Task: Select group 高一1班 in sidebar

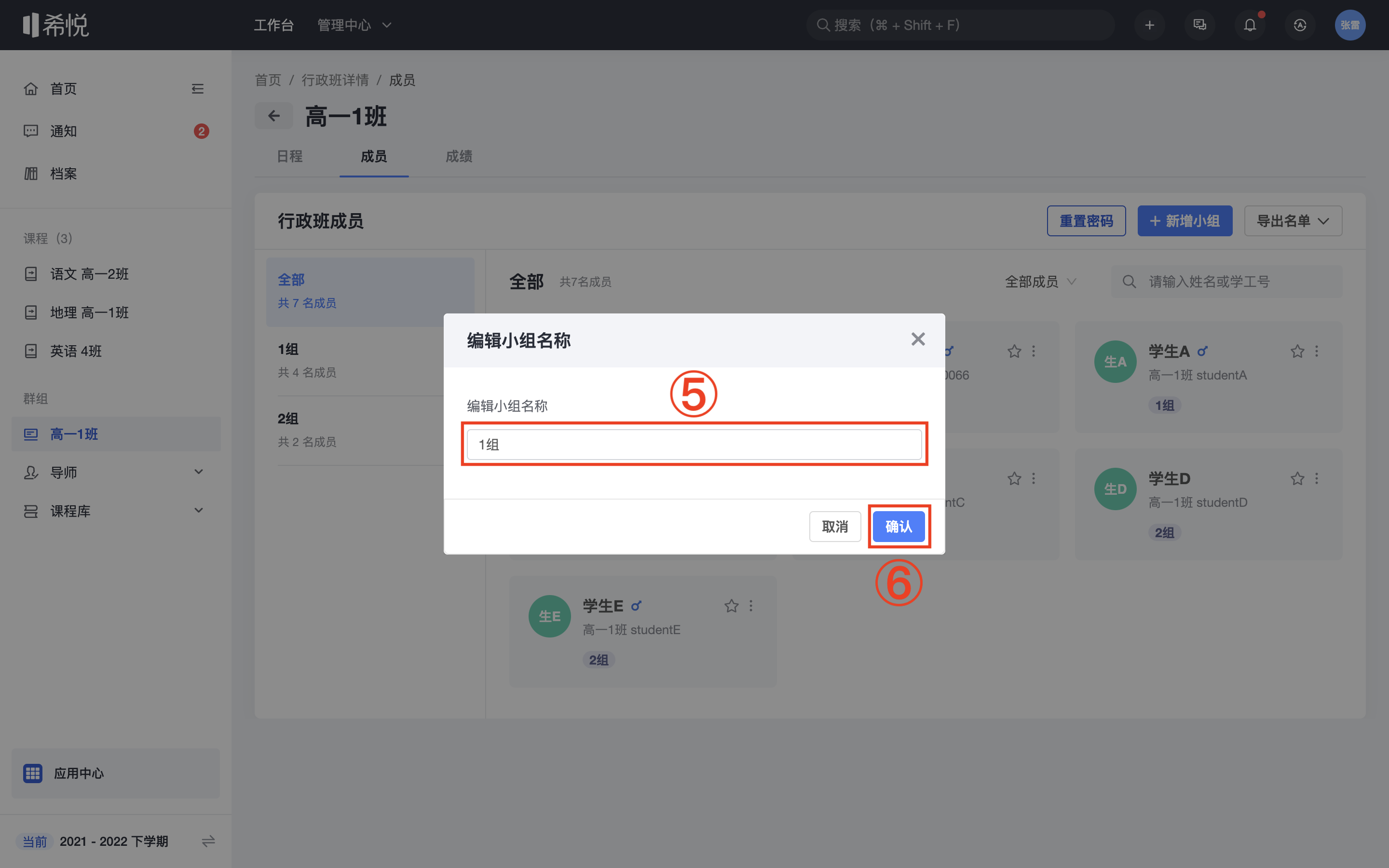Action: (115, 434)
